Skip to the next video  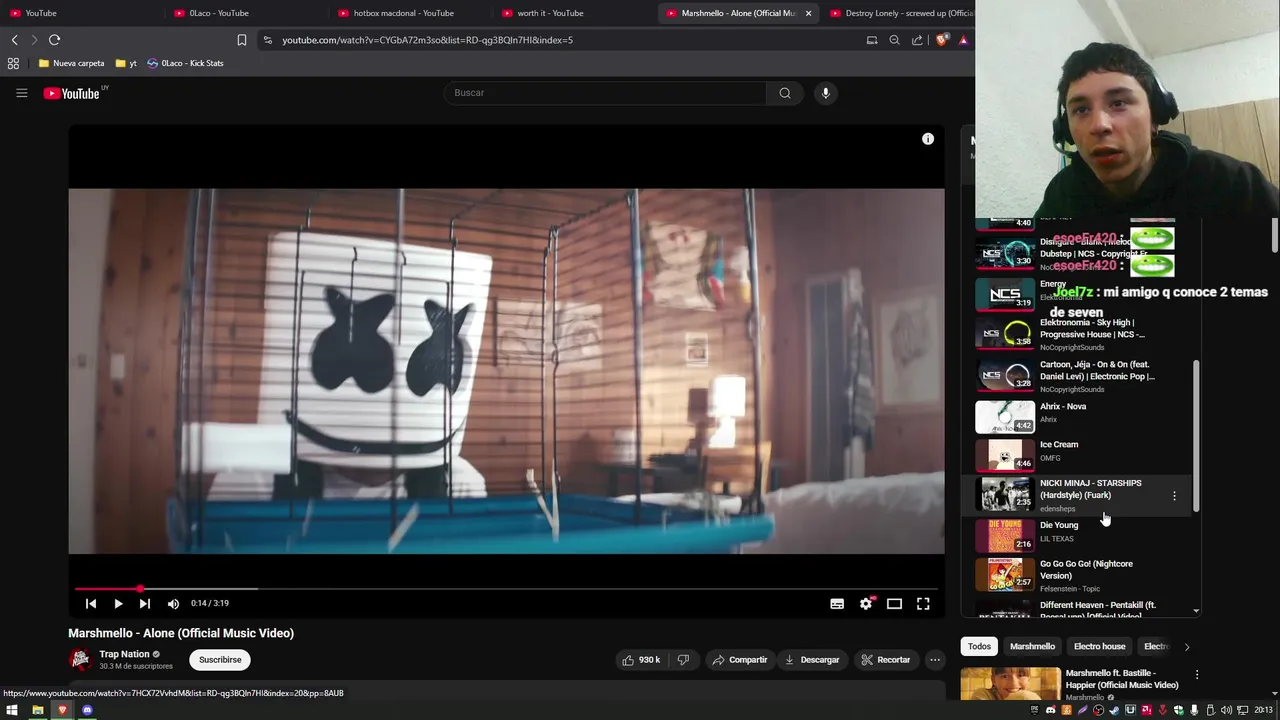pos(145,604)
